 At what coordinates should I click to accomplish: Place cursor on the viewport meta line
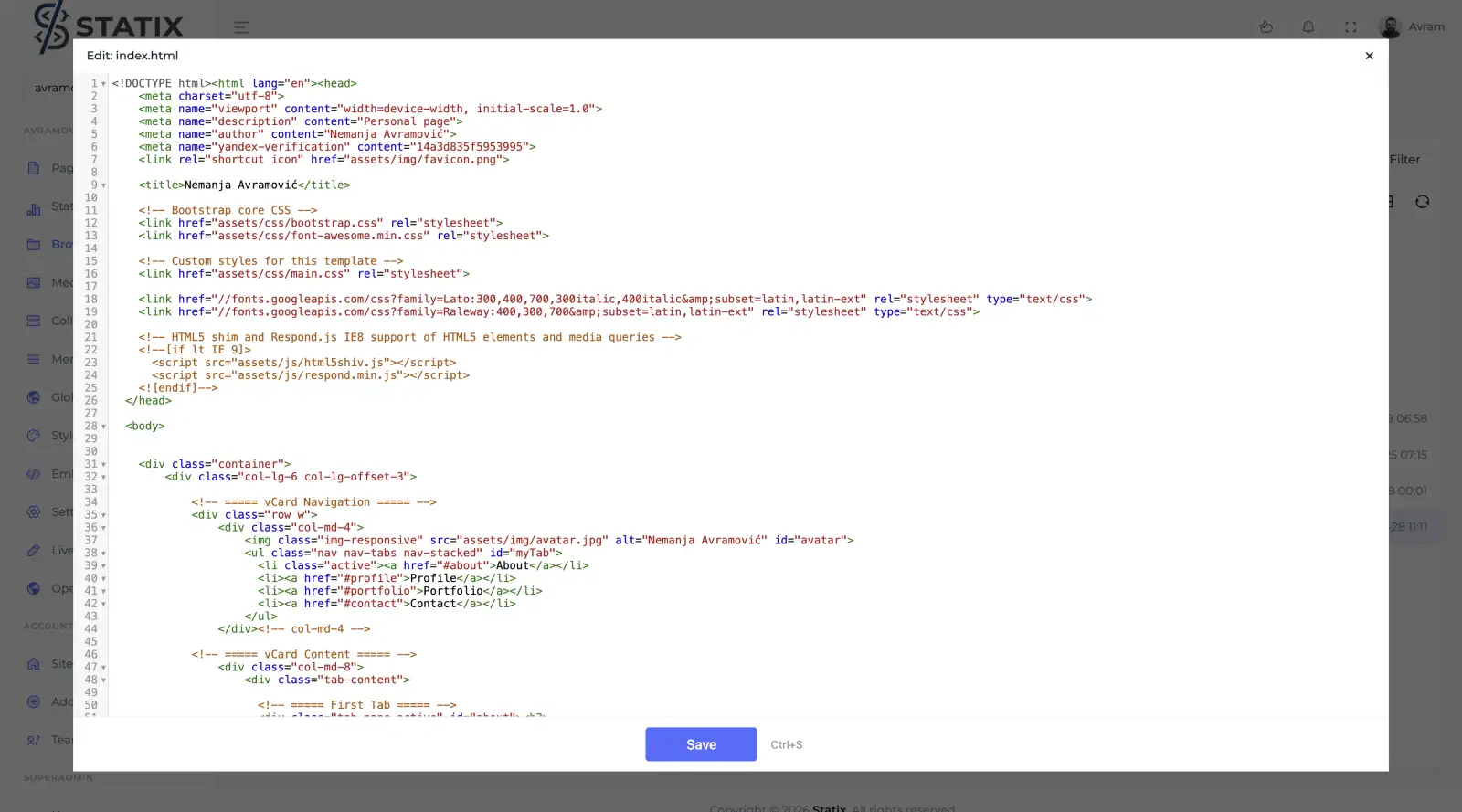(370, 109)
